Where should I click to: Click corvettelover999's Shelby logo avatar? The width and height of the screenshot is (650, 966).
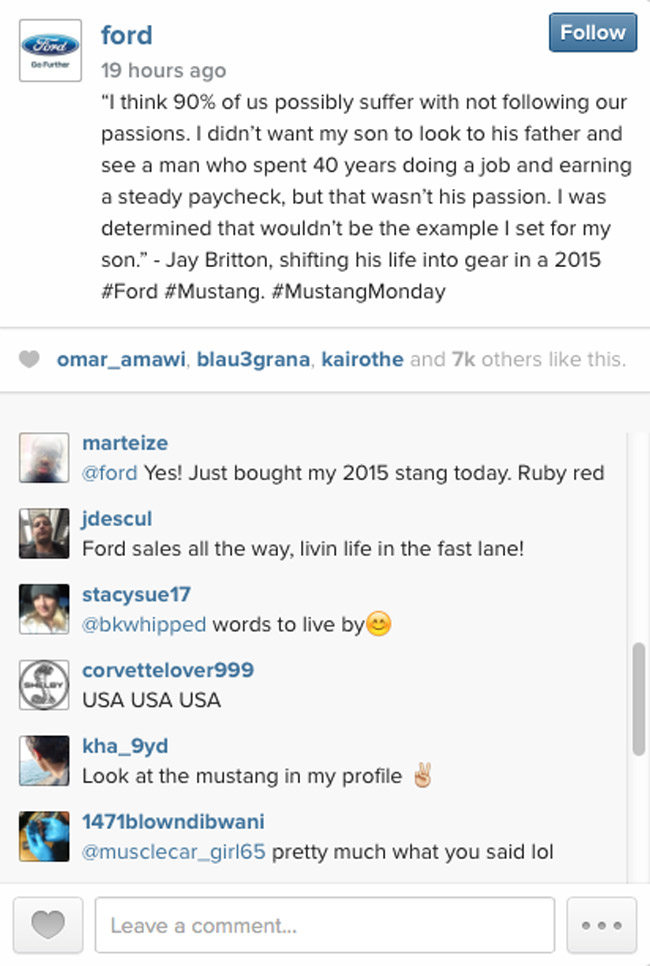tap(44, 685)
